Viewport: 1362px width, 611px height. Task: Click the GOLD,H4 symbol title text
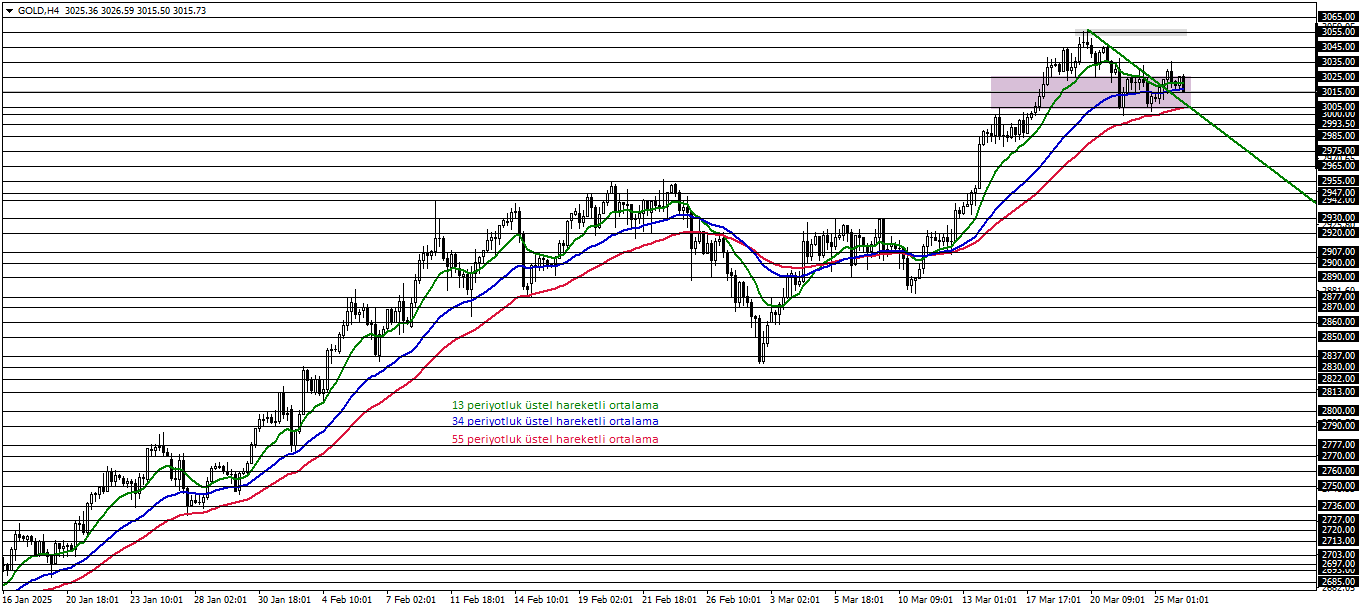[37, 9]
